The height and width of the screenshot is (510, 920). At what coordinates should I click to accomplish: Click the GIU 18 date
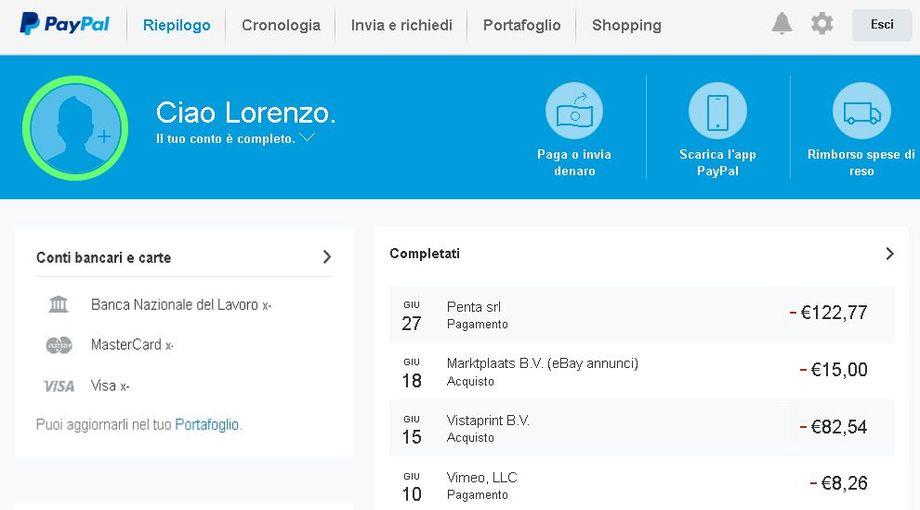pos(411,373)
